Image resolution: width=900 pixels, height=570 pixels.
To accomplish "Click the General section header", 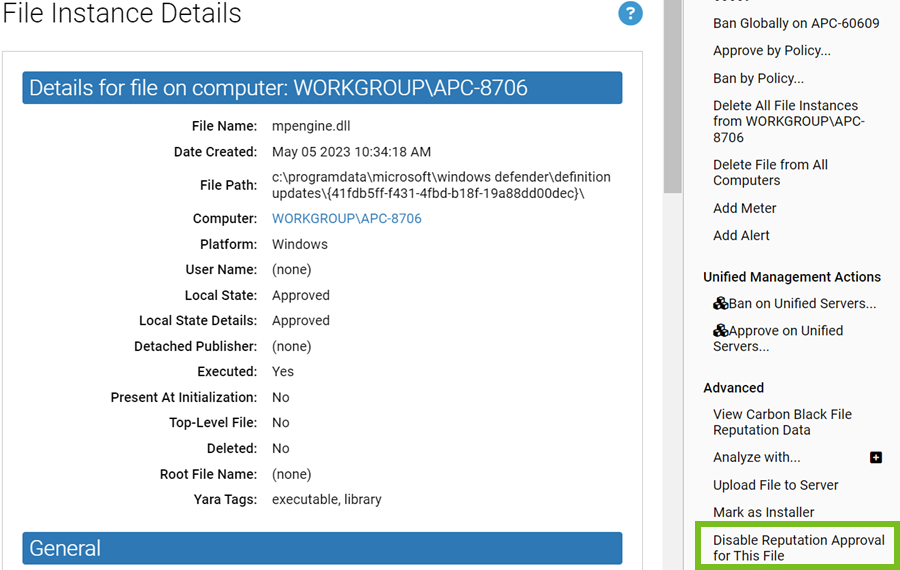I will [x=322, y=549].
